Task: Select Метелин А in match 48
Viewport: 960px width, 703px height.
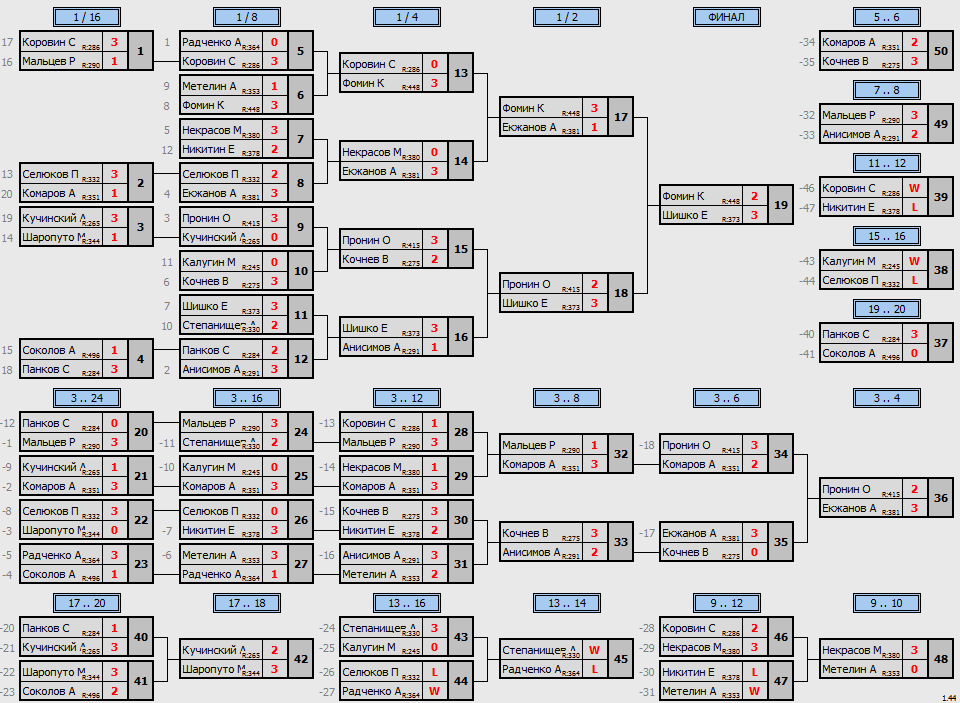Action: click(860, 669)
